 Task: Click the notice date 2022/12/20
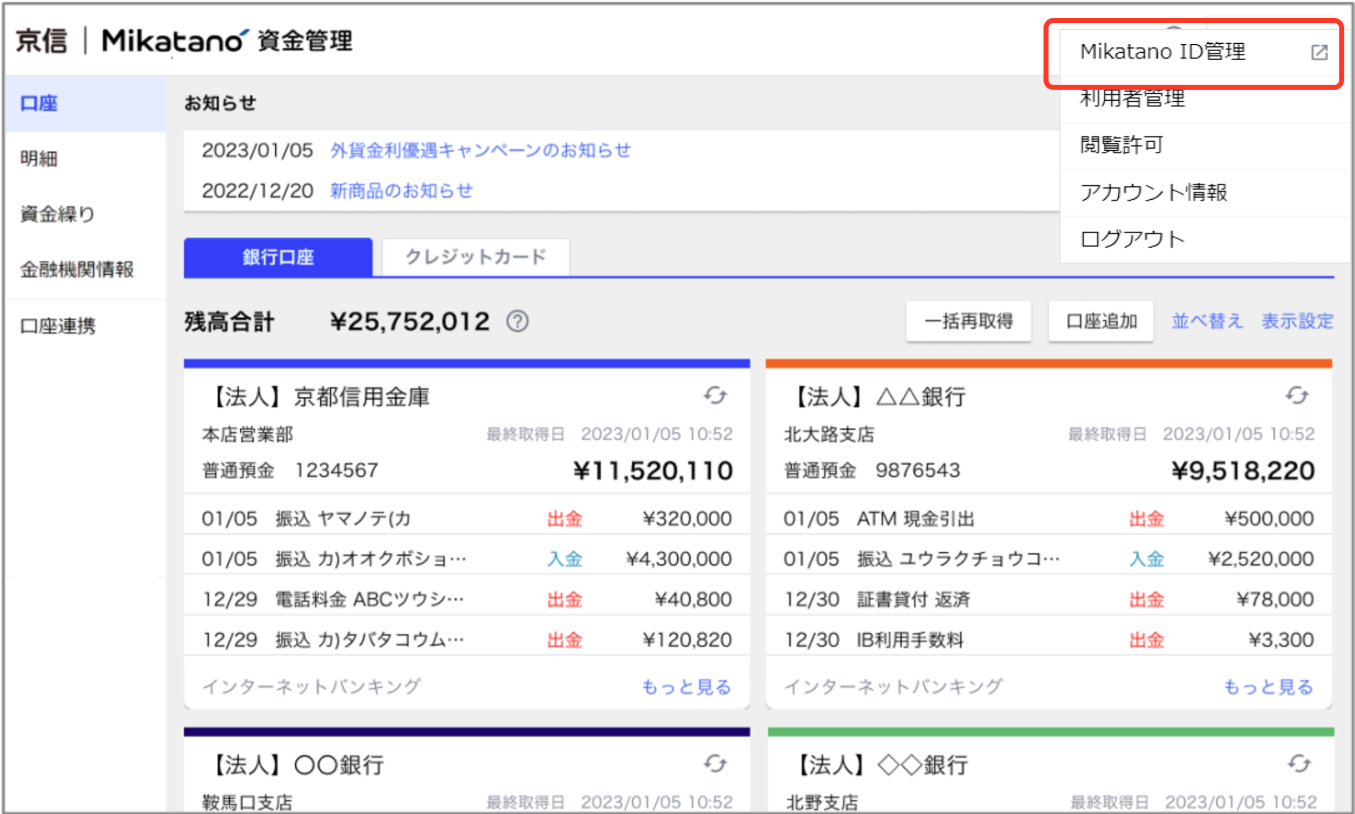click(258, 190)
